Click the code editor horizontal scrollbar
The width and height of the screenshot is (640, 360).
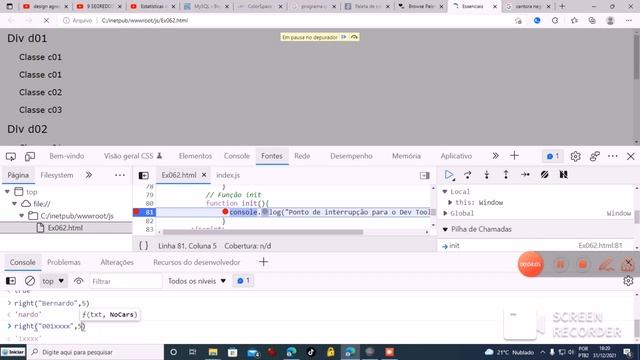pyautogui.click(x=263, y=232)
